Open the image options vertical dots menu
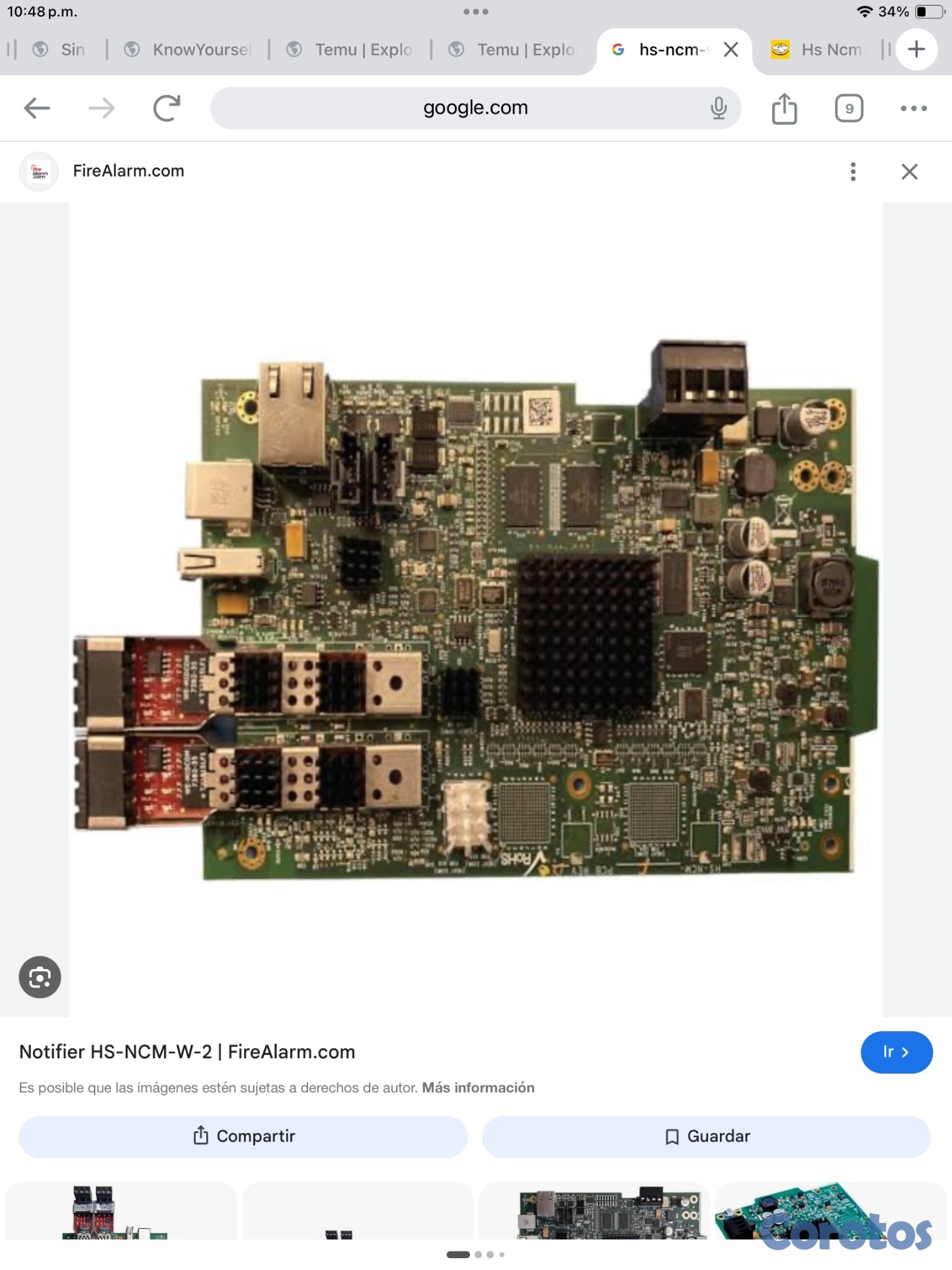Image resolution: width=952 pixels, height=1270 pixels. [853, 171]
